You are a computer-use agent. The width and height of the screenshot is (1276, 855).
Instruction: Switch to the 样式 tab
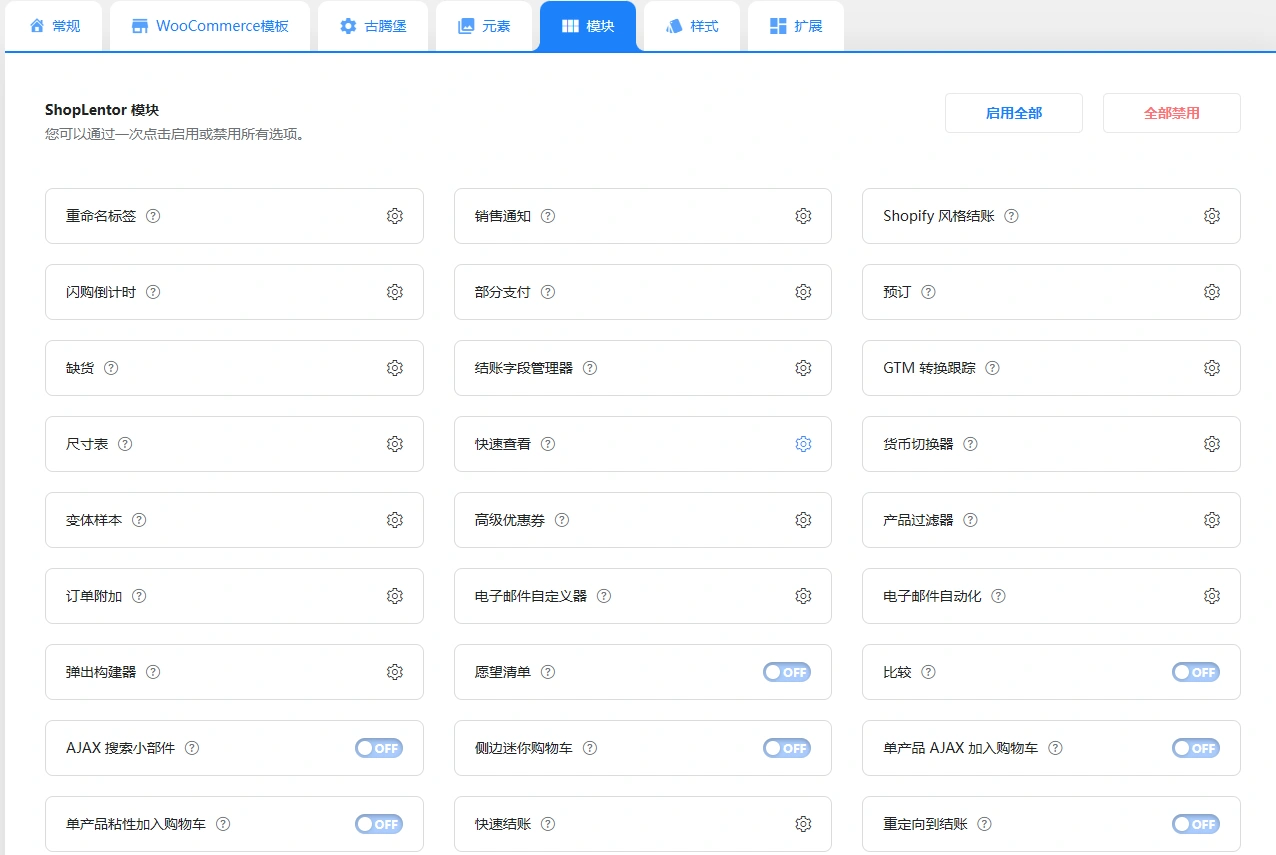[691, 26]
